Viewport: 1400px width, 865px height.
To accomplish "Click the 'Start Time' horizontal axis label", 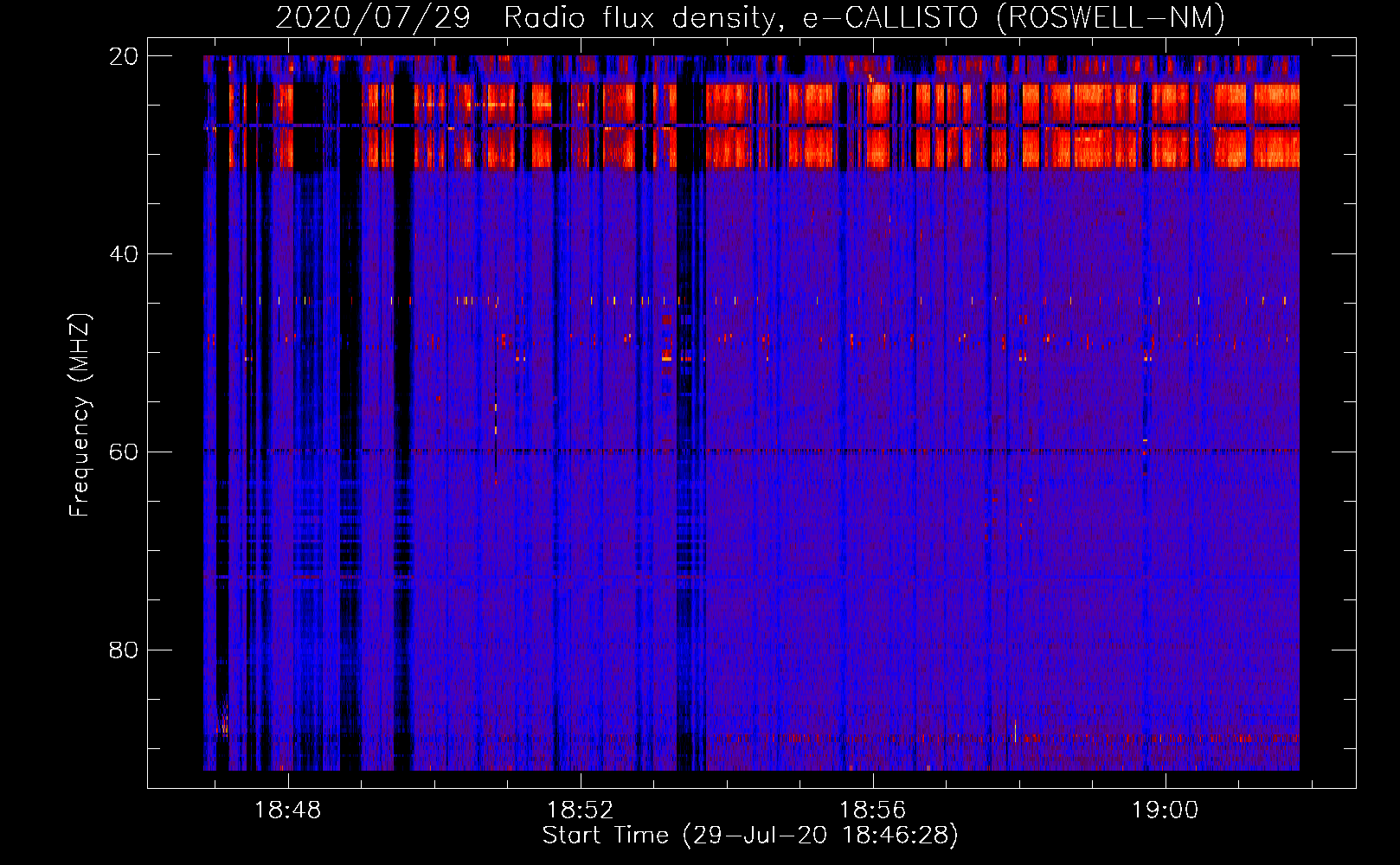I will (605, 836).
